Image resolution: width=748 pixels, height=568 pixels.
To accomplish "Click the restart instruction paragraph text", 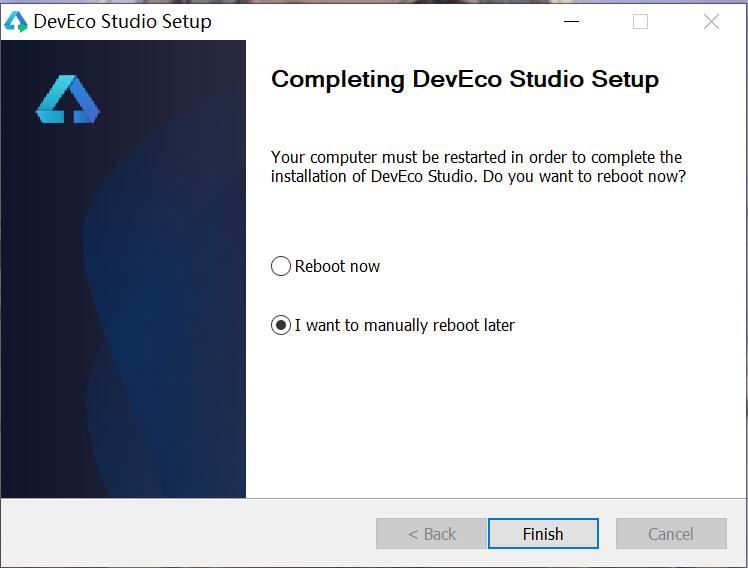I will click(477, 167).
